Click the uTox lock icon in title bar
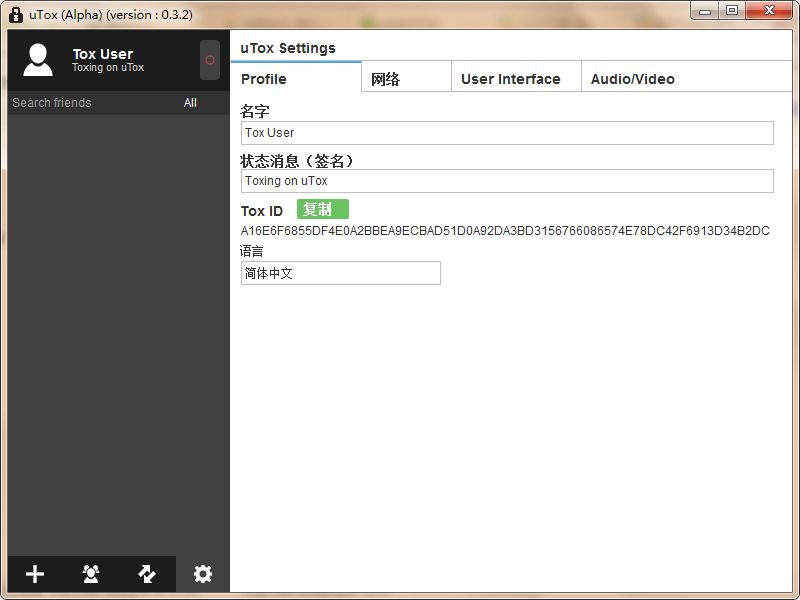Screen dimensions: 800x600 [15, 14]
